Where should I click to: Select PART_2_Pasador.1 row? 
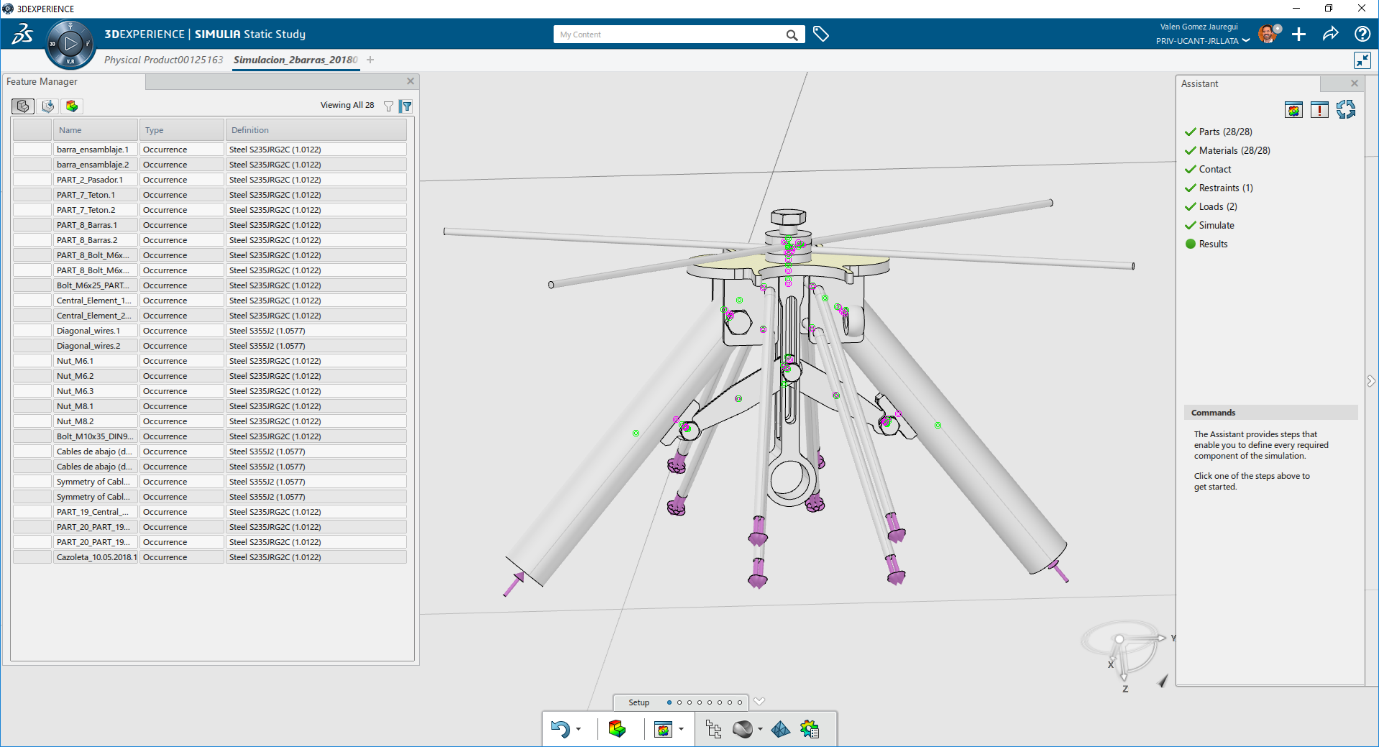(210, 179)
